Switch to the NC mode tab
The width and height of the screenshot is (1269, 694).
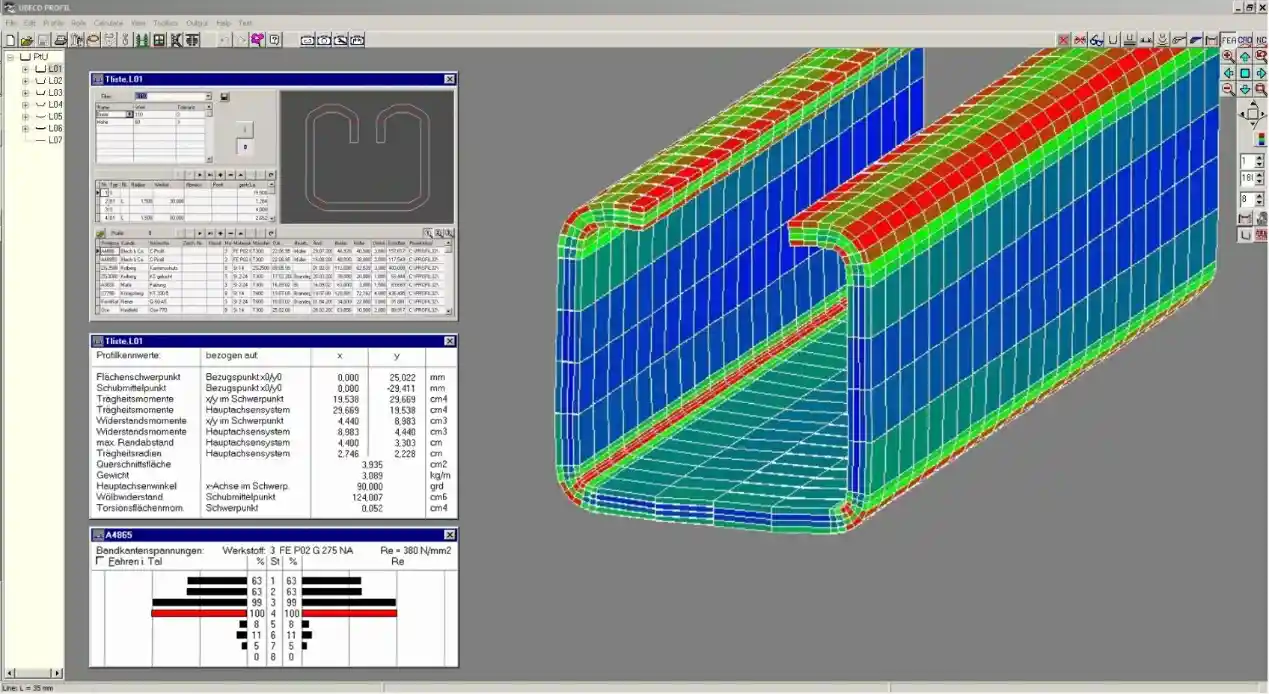[x=1261, y=40]
